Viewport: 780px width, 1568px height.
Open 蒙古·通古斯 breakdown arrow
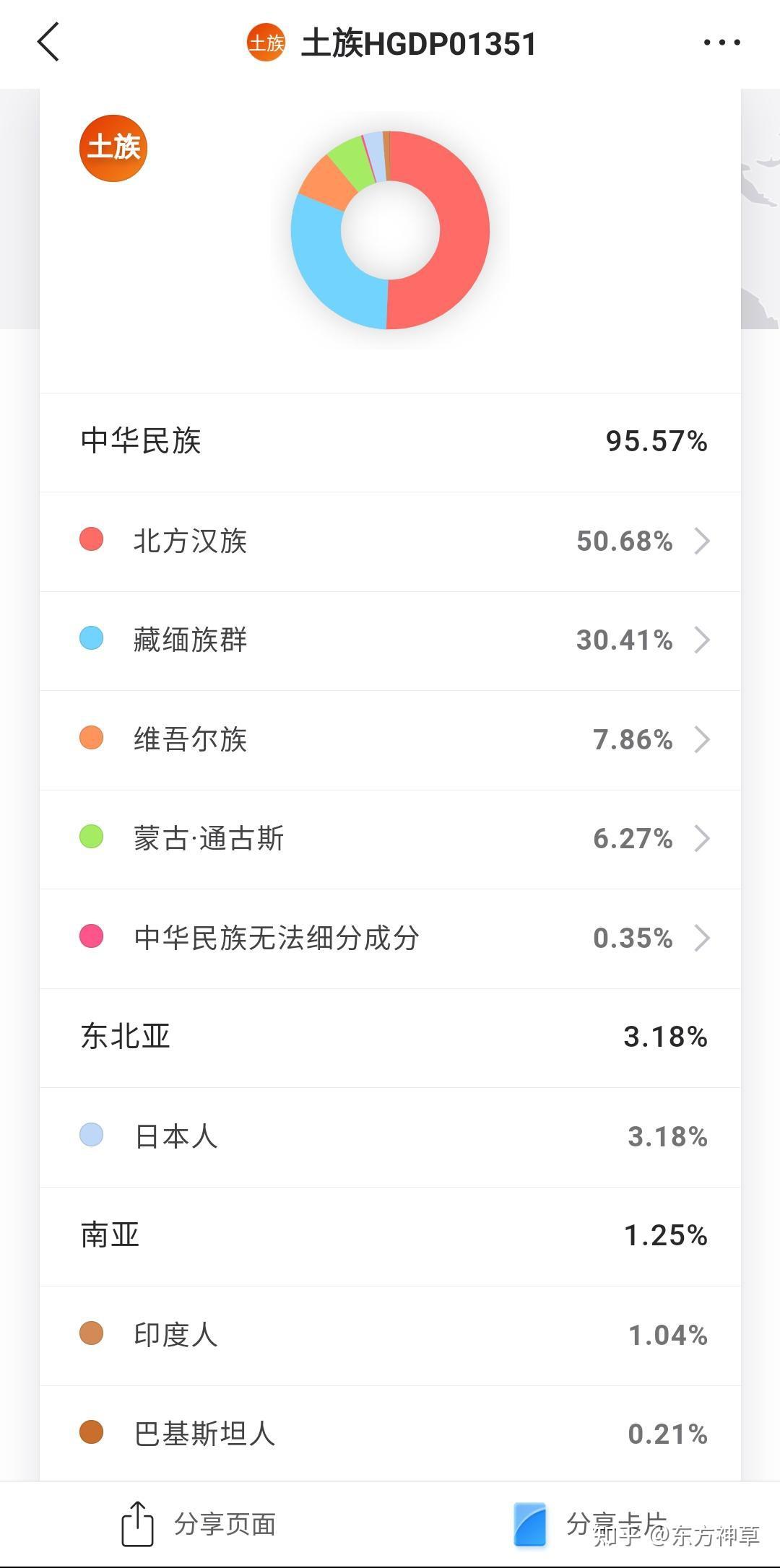pos(701,838)
